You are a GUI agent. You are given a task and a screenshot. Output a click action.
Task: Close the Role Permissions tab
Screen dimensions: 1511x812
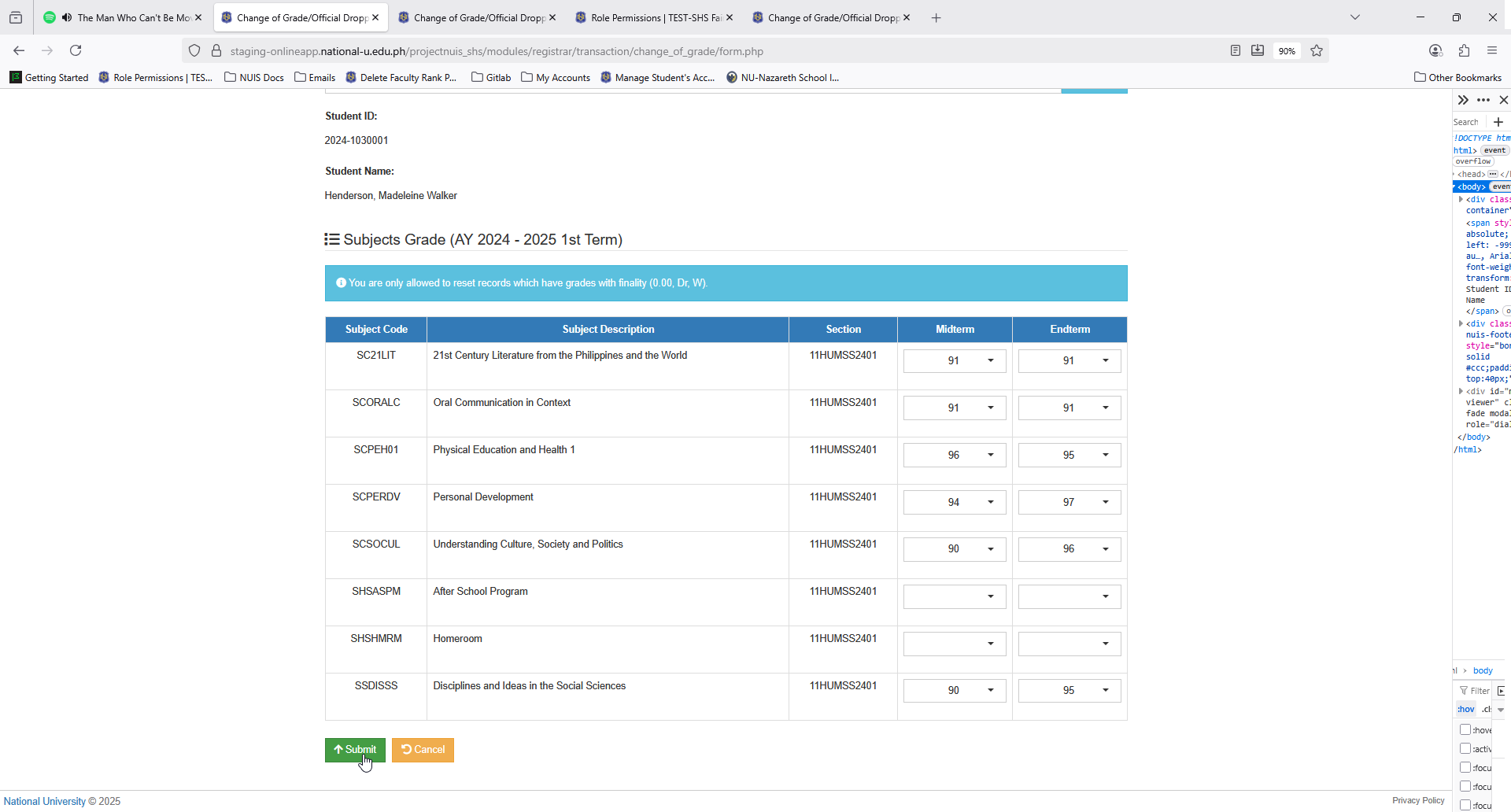pos(730,17)
